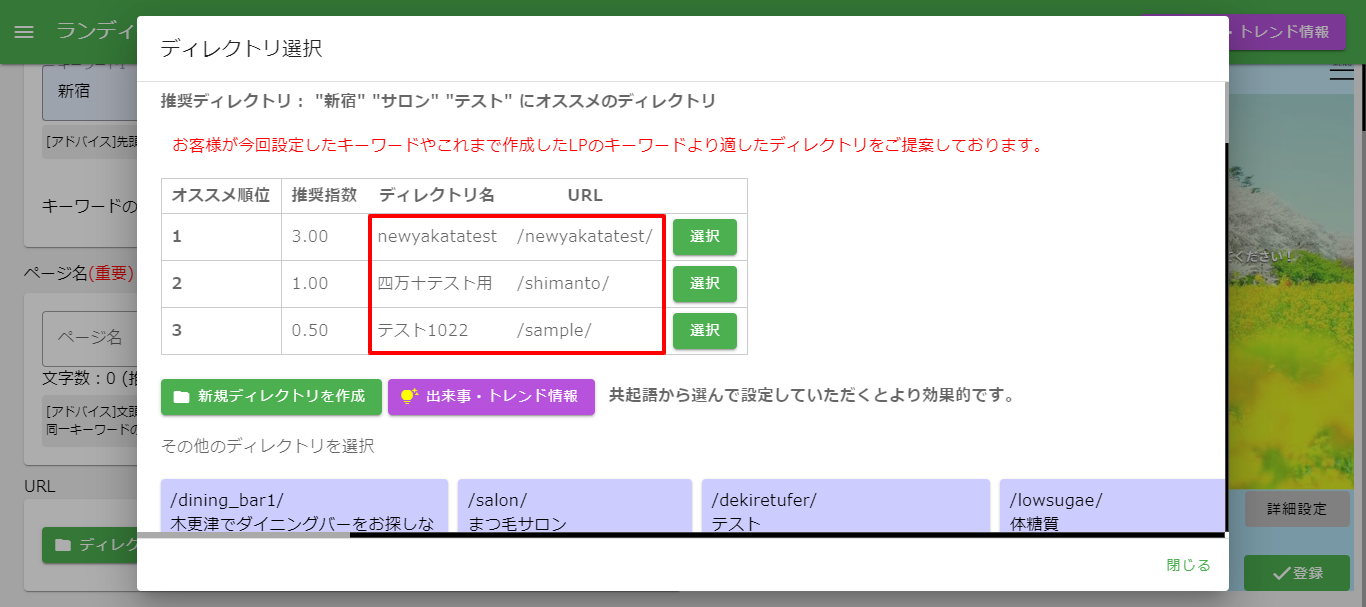The image size is (1366, 607).
Task: Choose the /dining_bar1/ directory card
Action: tap(304, 506)
